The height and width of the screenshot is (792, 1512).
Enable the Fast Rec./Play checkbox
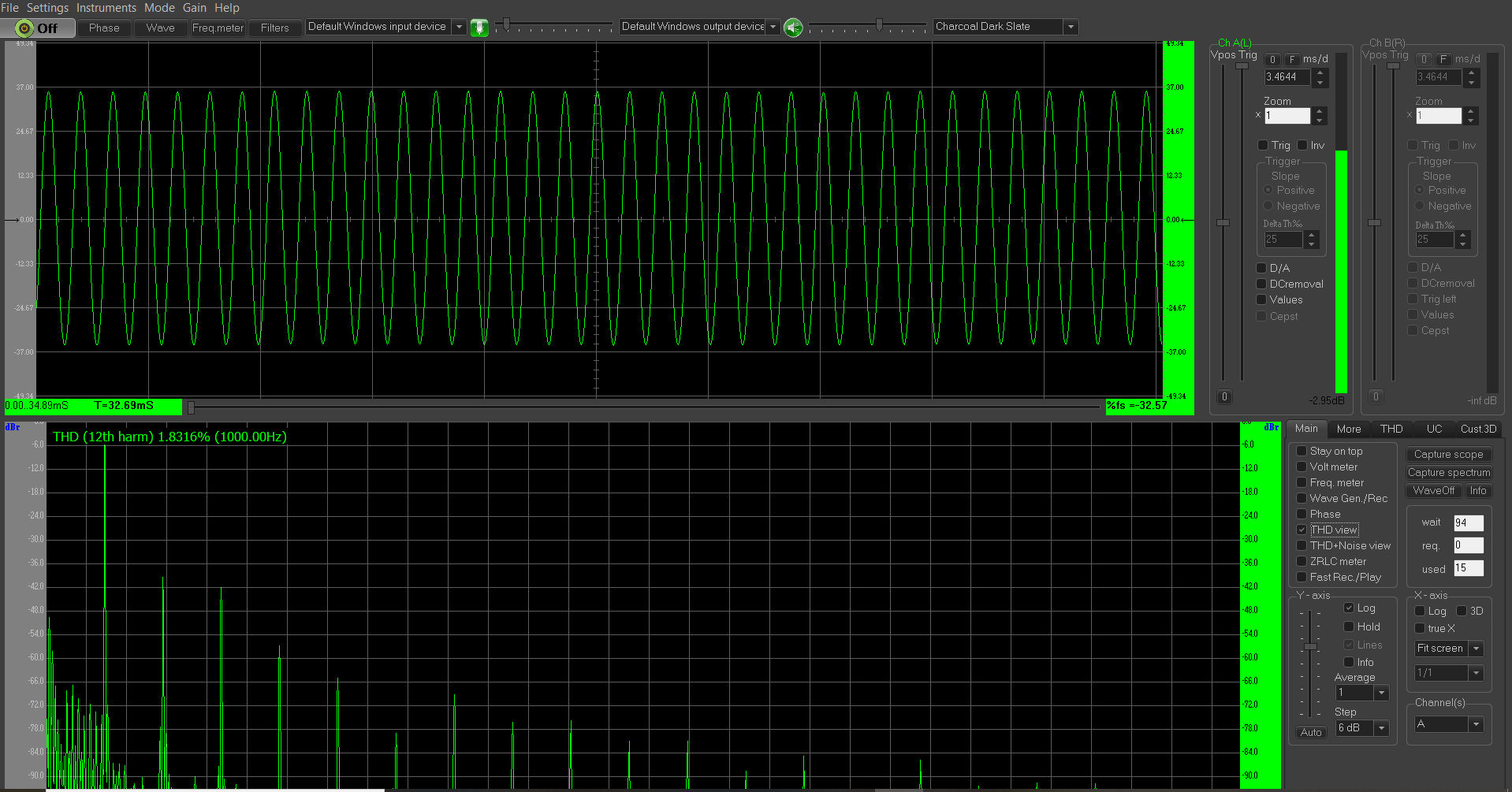pos(1302,577)
